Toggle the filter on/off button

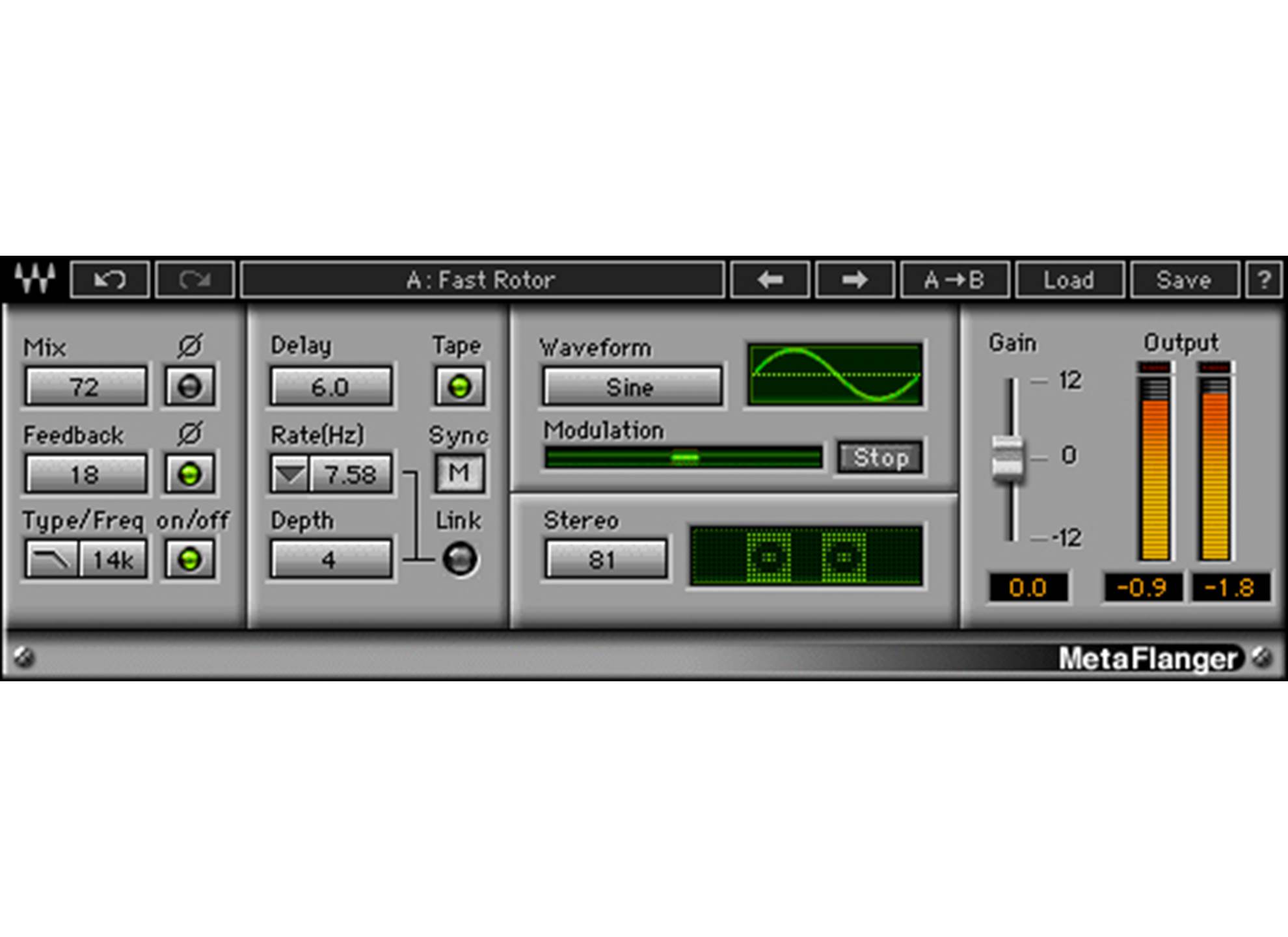pos(189,559)
